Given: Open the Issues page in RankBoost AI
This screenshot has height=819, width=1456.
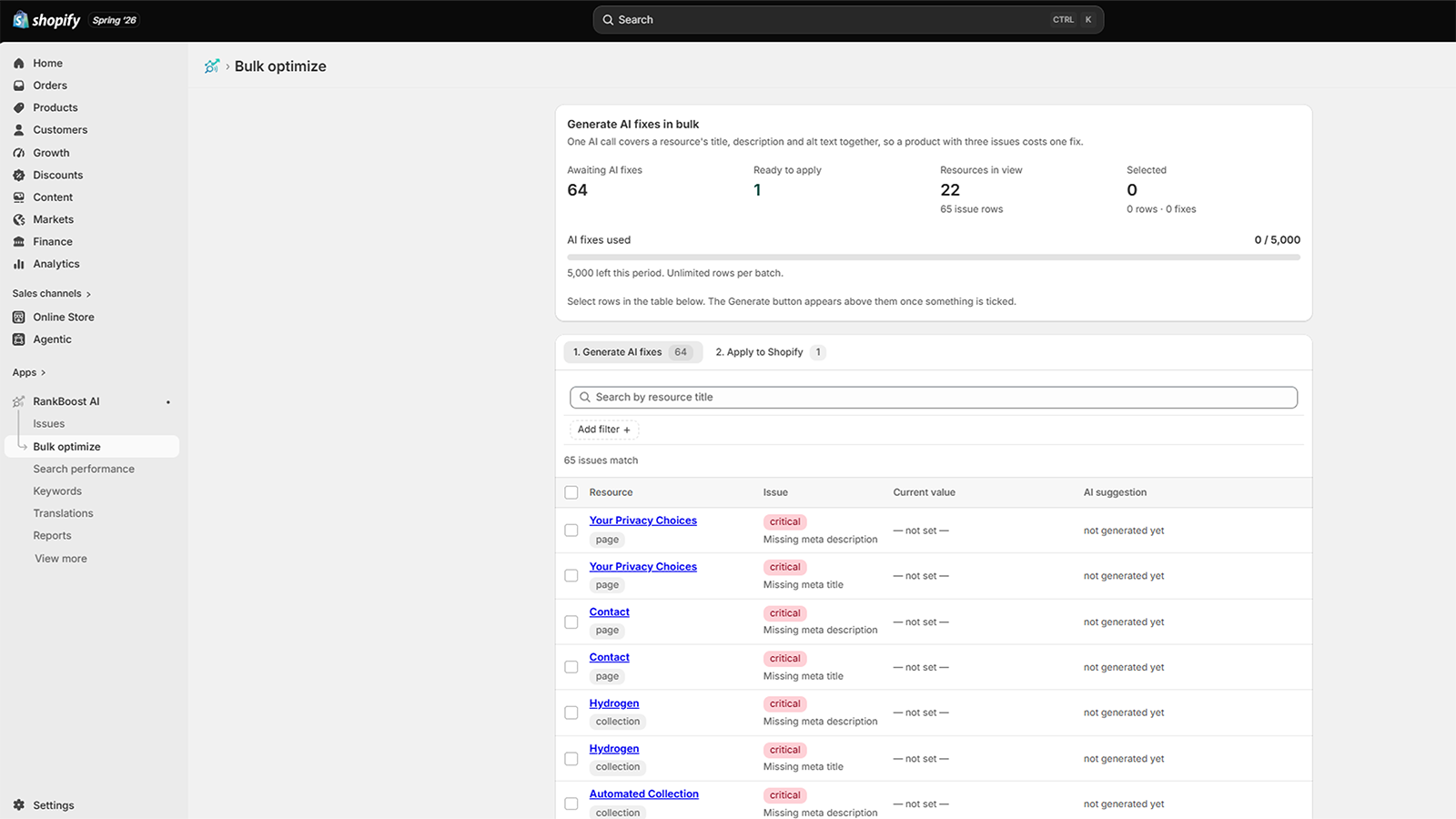Looking at the screenshot, I should pyautogui.click(x=49, y=424).
